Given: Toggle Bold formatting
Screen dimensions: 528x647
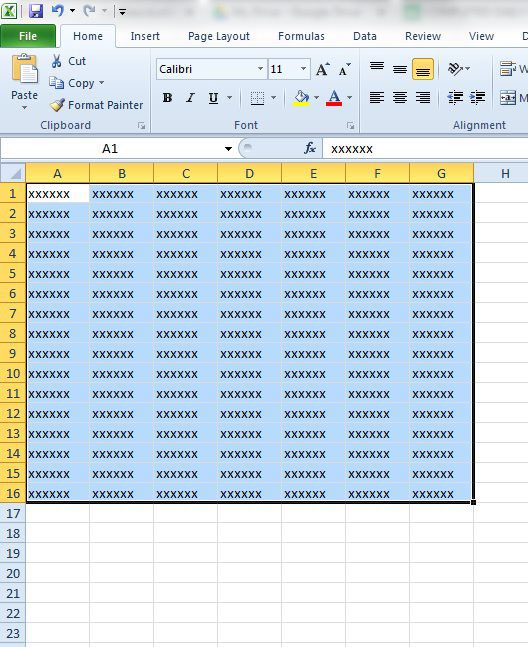Looking at the screenshot, I should click(167, 98).
